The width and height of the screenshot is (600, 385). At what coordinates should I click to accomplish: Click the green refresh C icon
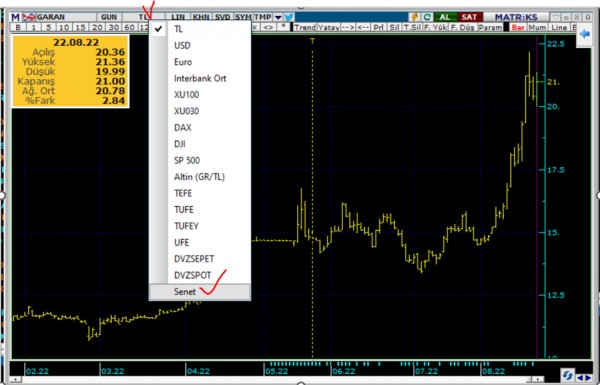pyautogui.click(x=427, y=17)
